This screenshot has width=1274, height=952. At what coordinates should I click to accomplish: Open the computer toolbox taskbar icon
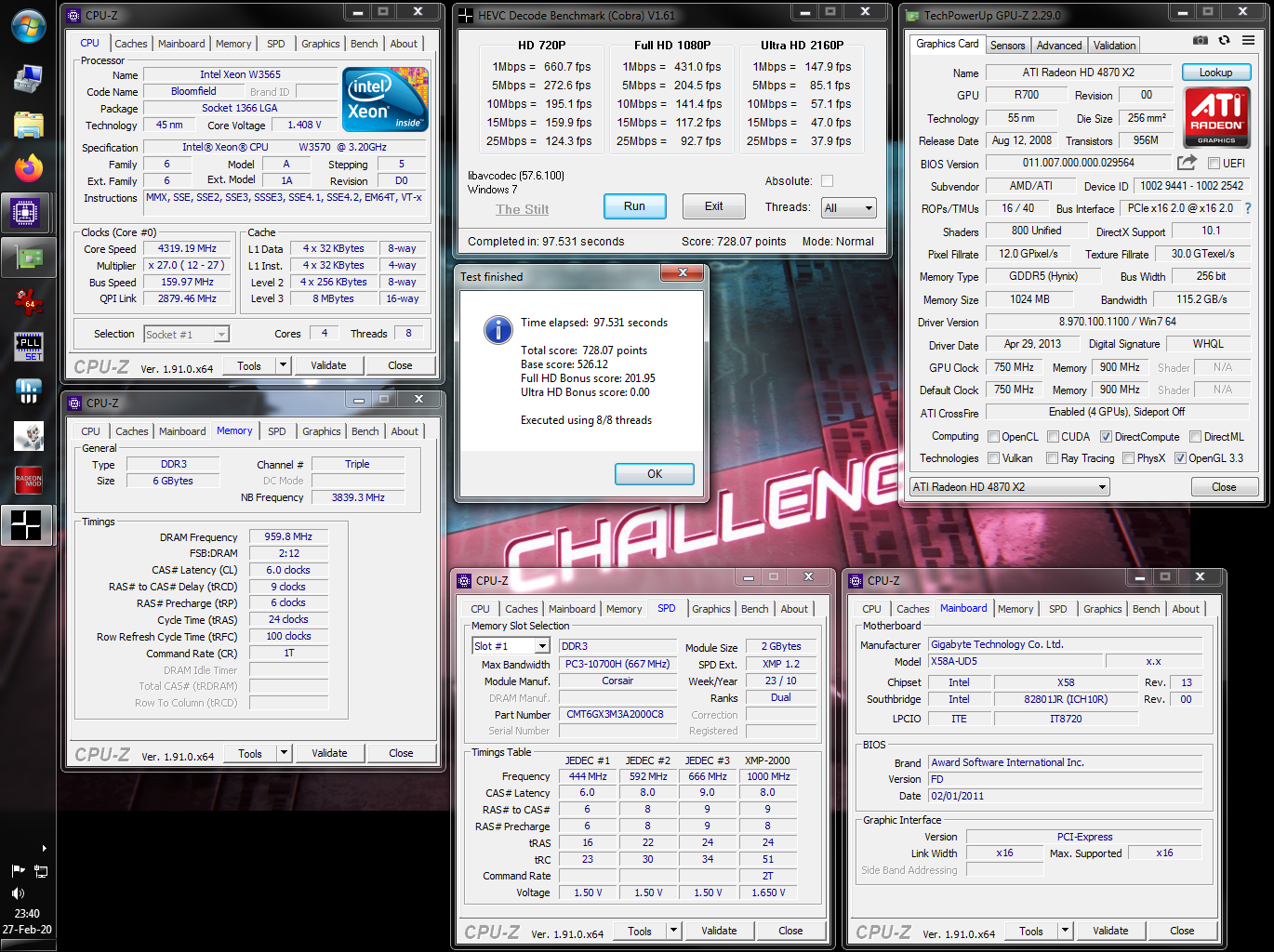[x=28, y=79]
